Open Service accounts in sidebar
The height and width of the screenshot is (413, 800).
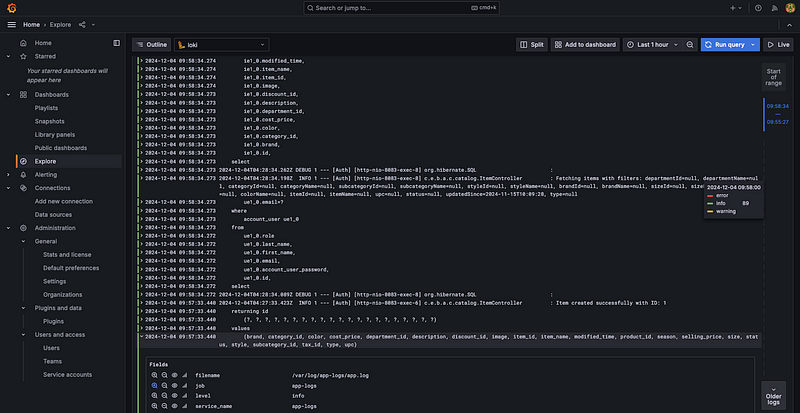pos(67,375)
